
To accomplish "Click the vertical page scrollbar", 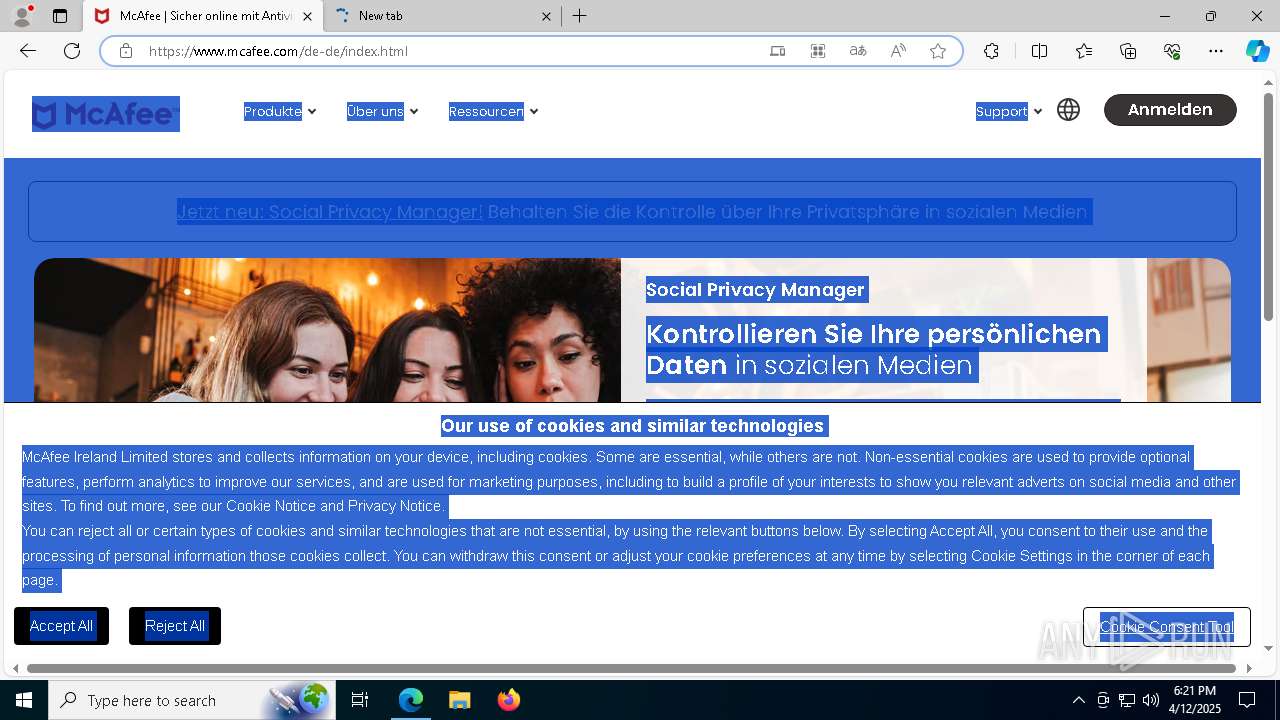I will [1269, 208].
